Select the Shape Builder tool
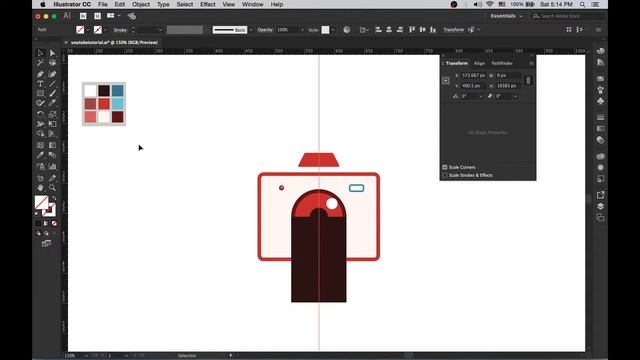Viewport: 640px width, 360px height. coord(40,134)
